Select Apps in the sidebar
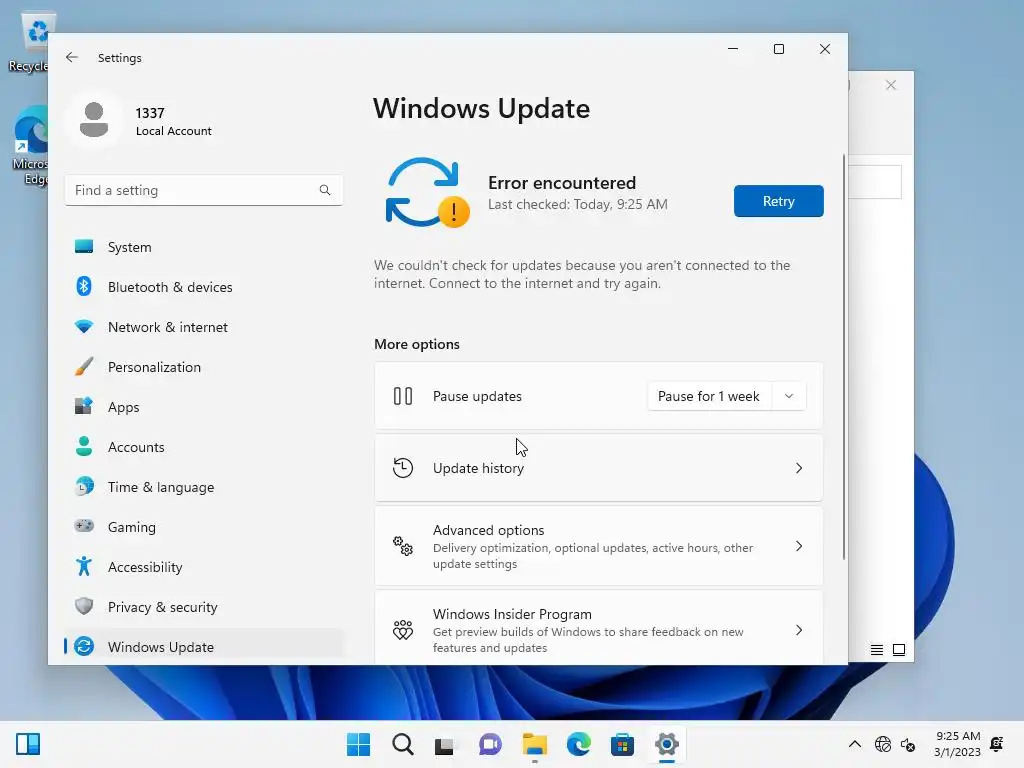The width and height of the screenshot is (1024, 768). [204, 407]
